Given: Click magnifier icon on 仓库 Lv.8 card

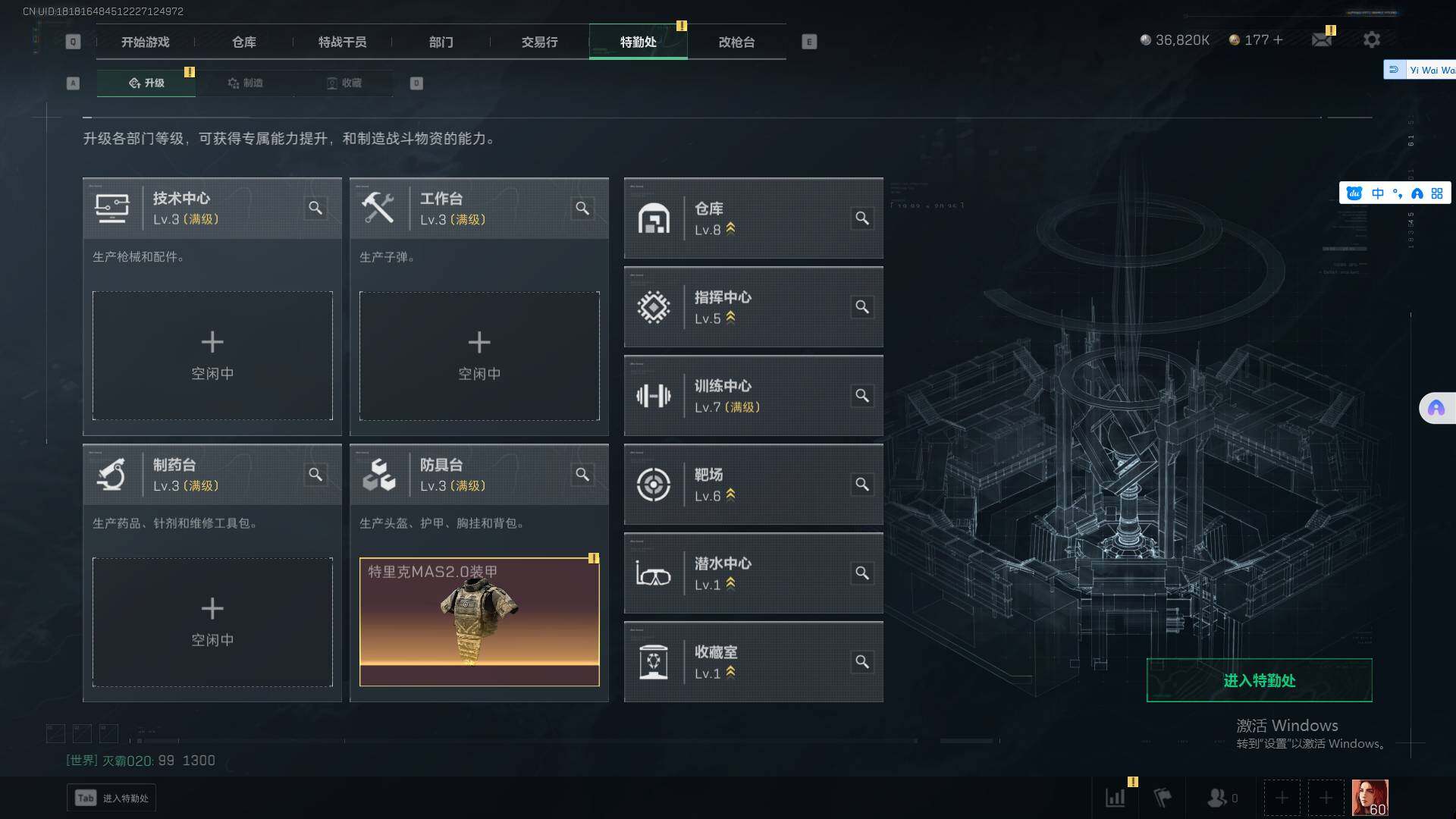Looking at the screenshot, I should (x=862, y=218).
